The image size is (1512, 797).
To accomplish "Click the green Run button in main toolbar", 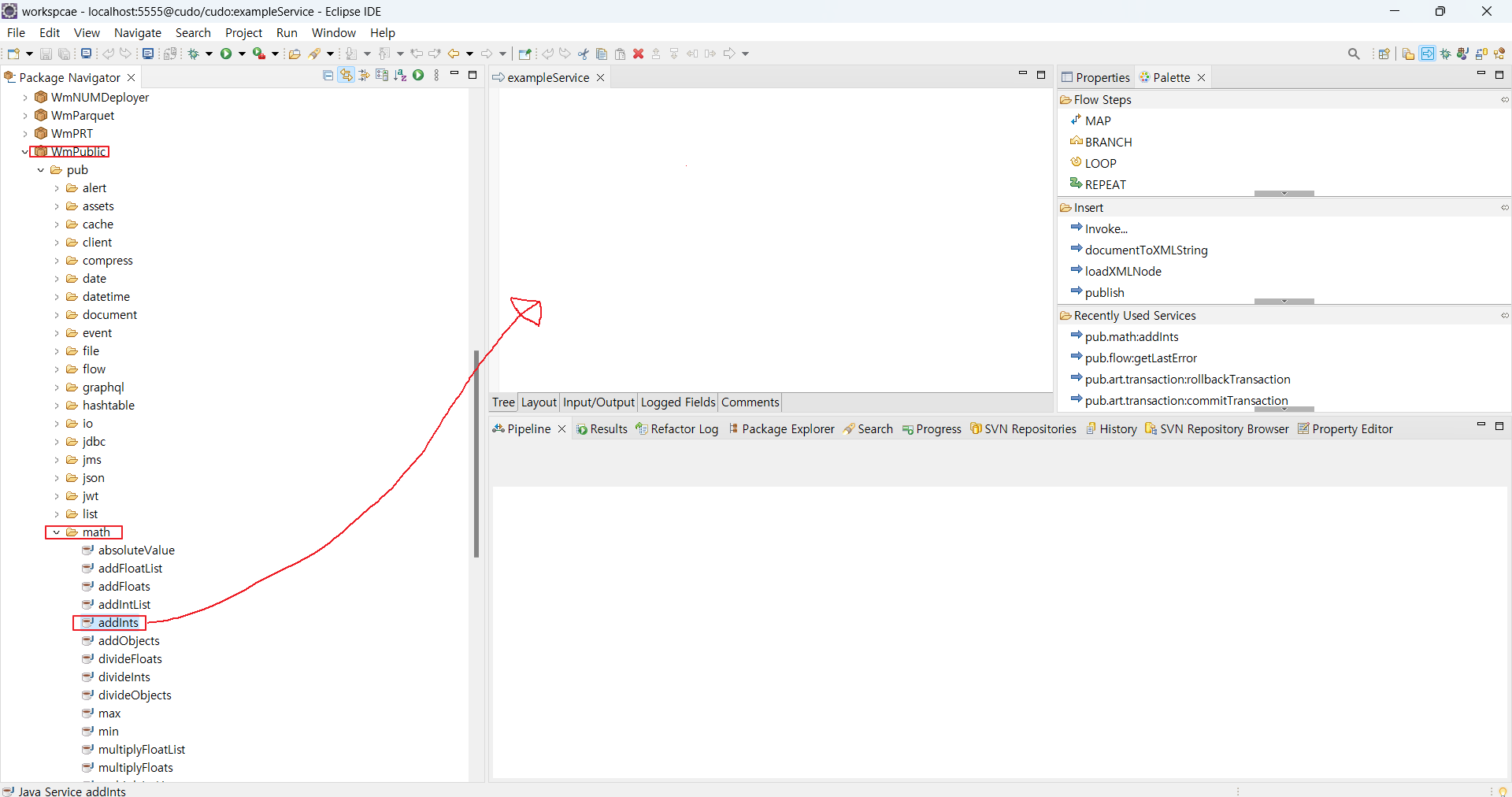I will pyautogui.click(x=226, y=54).
